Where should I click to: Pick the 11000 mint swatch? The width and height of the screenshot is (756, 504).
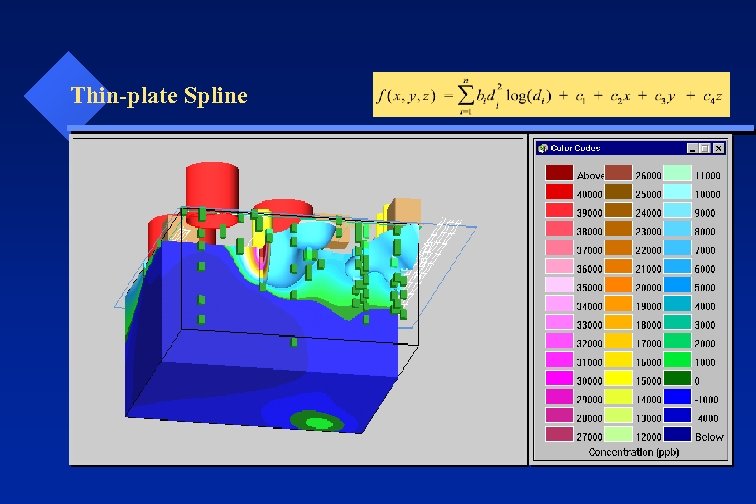[x=677, y=173]
